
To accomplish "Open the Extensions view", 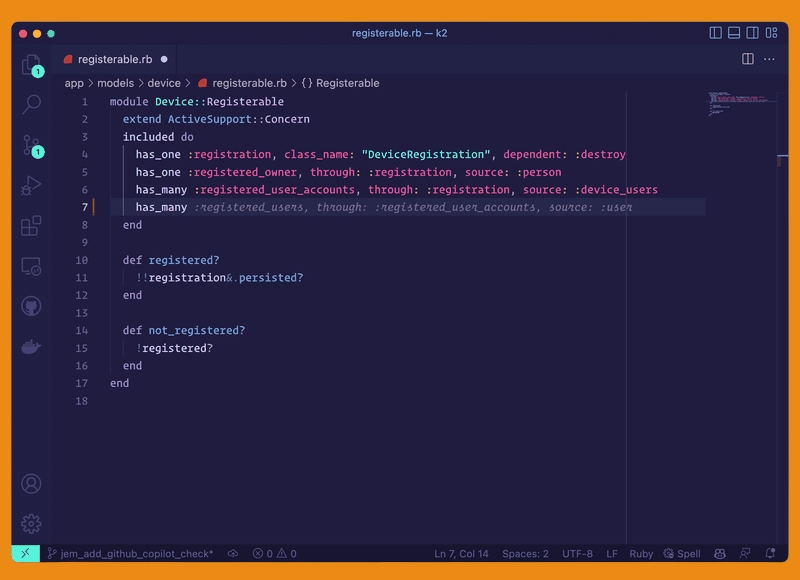I will point(31,226).
